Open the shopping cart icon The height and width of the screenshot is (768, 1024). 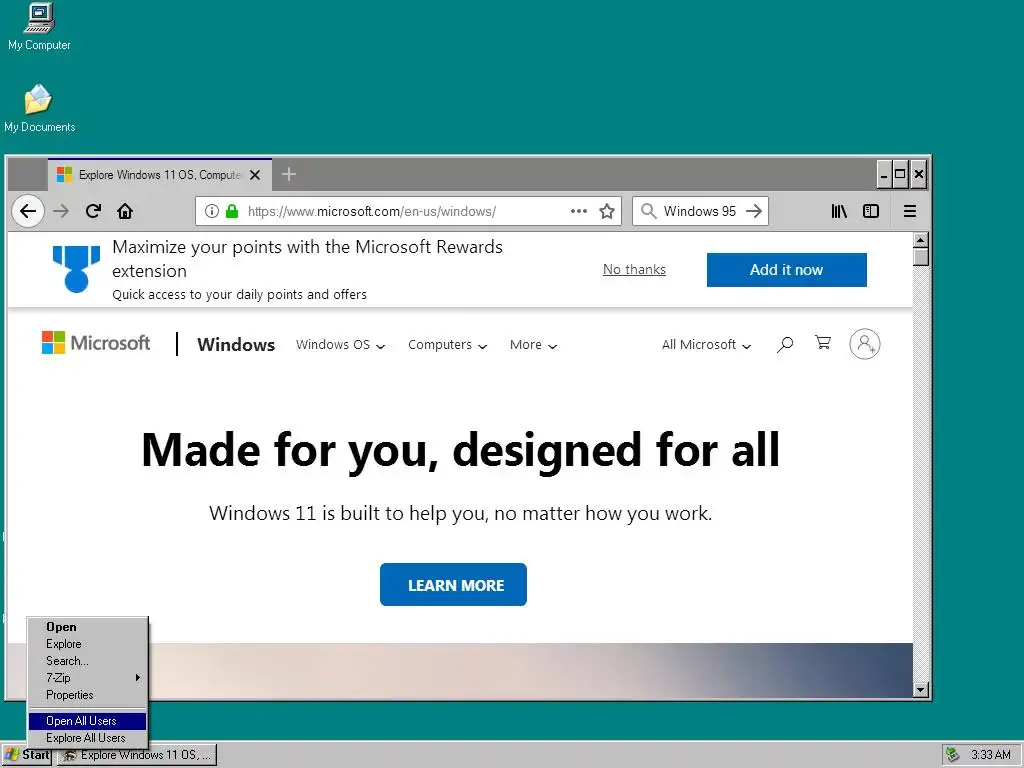tap(823, 343)
